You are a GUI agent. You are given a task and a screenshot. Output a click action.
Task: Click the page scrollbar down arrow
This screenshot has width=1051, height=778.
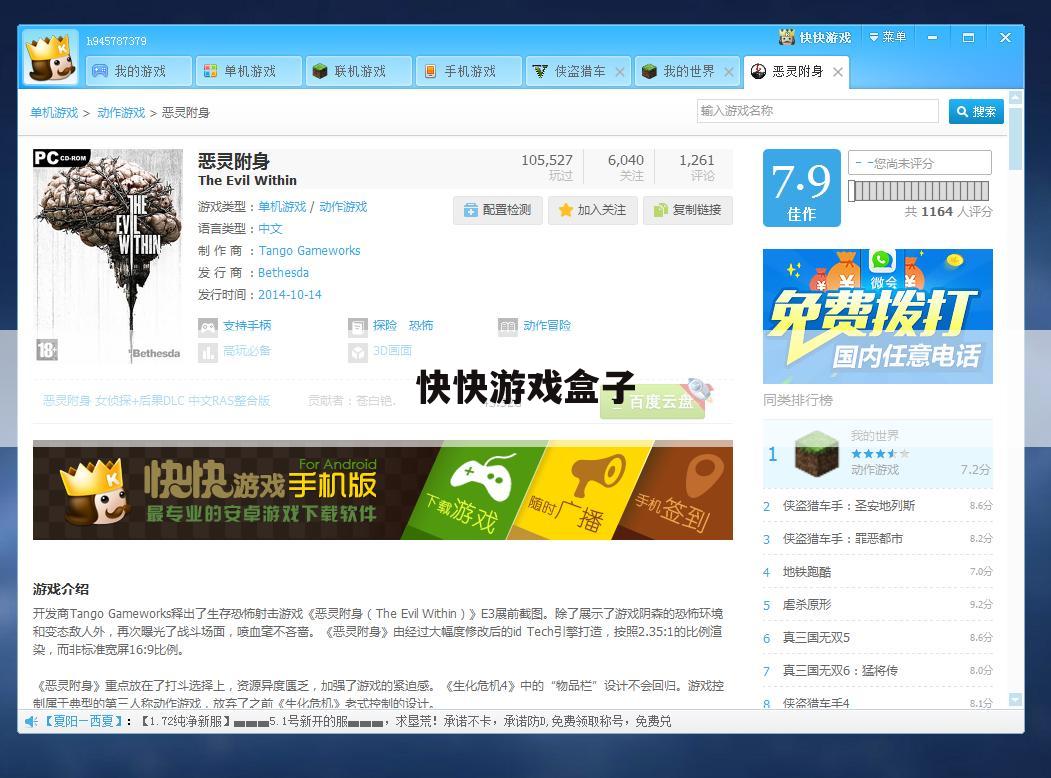coord(1015,700)
